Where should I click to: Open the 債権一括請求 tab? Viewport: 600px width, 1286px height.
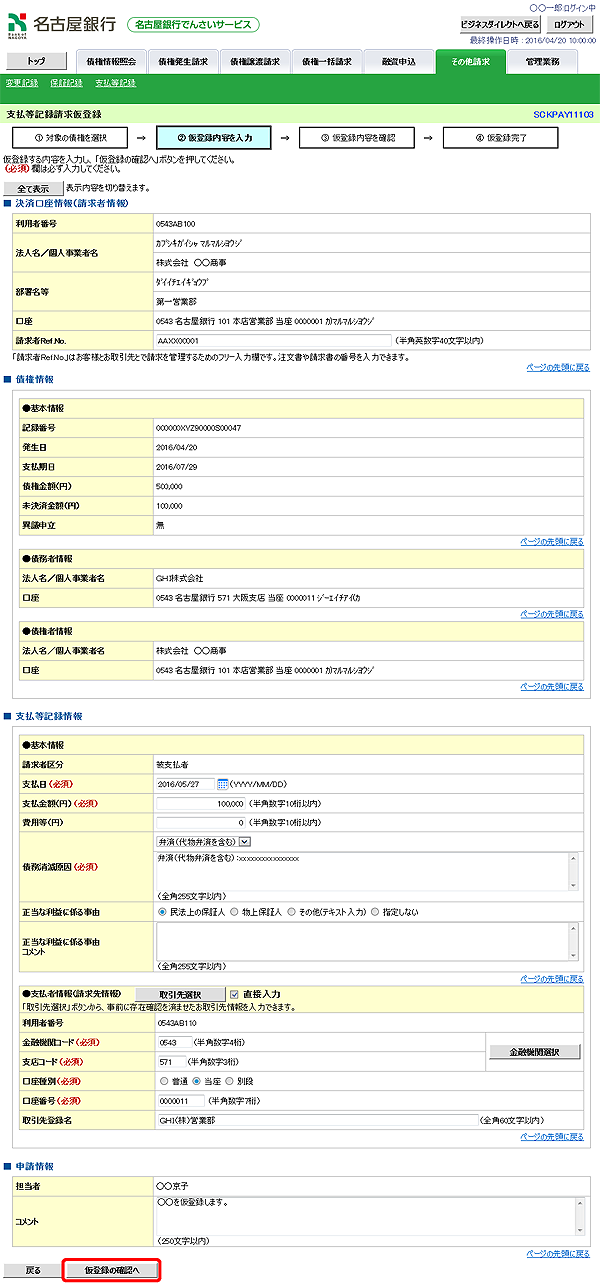326,62
